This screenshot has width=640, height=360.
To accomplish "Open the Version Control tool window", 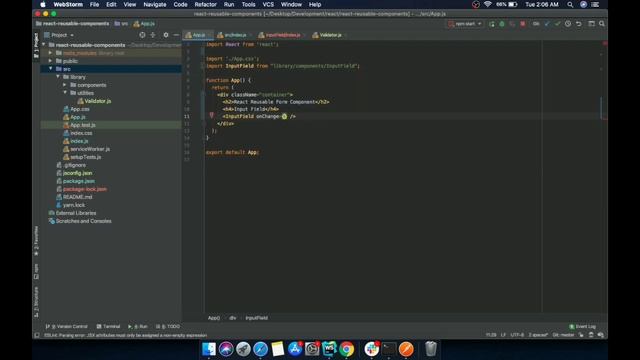I will (67, 327).
